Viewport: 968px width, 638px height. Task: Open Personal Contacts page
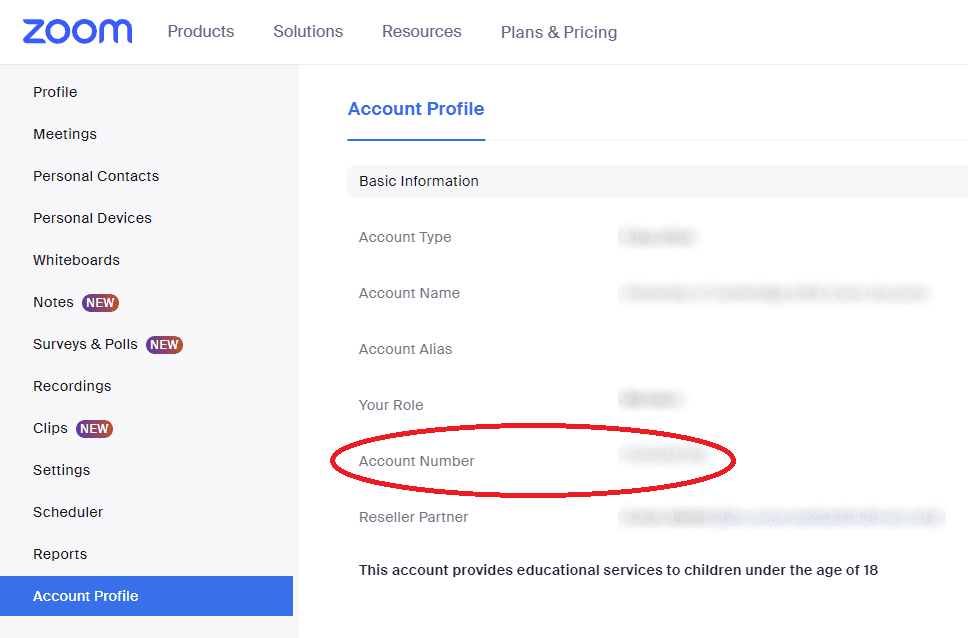pos(96,176)
